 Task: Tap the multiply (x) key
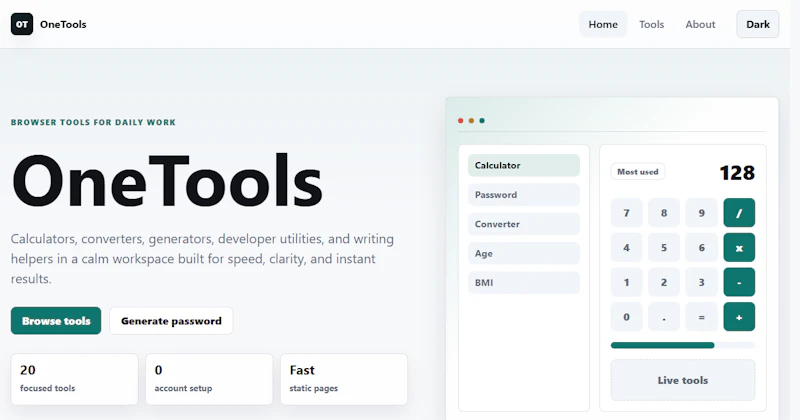click(739, 248)
